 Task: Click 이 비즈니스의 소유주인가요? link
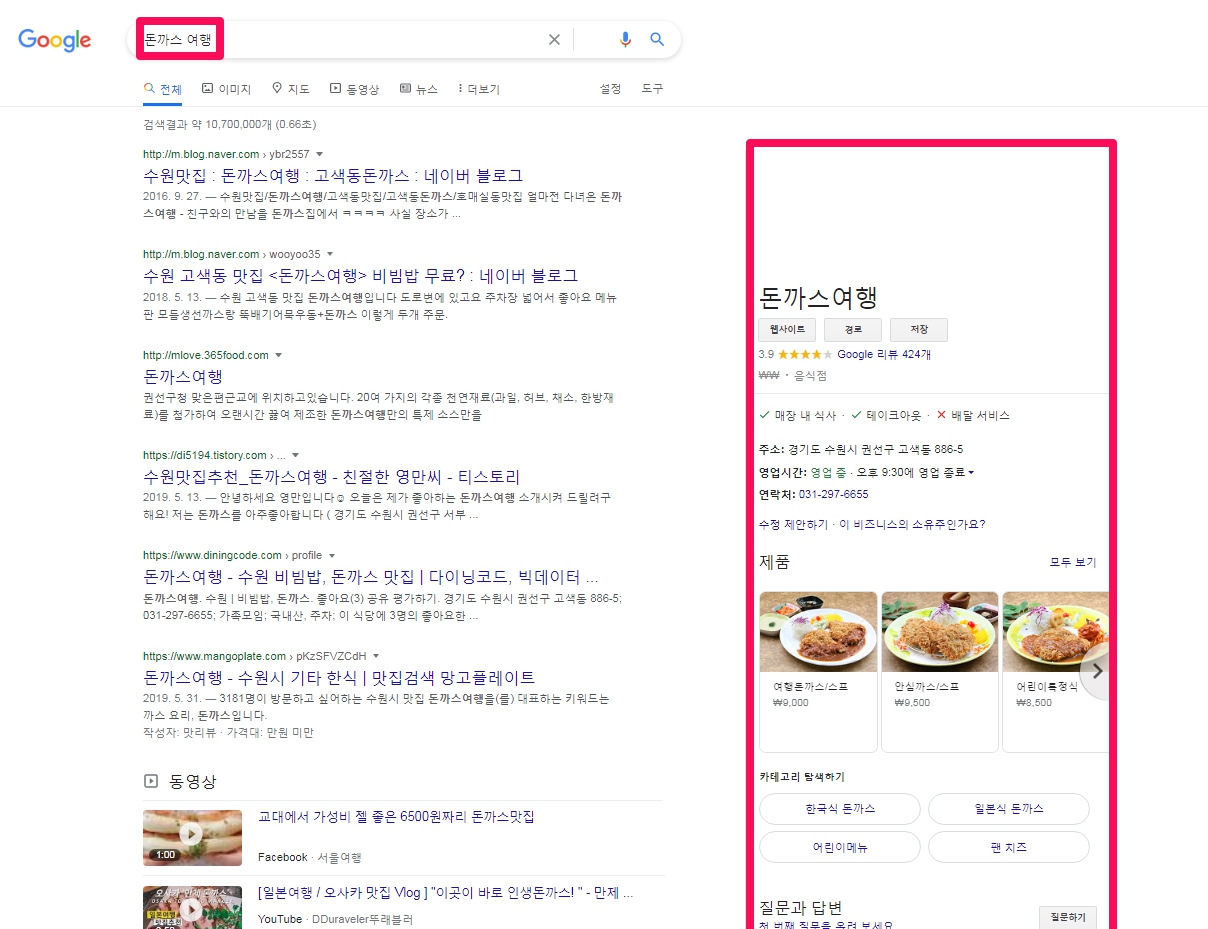click(912, 524)
